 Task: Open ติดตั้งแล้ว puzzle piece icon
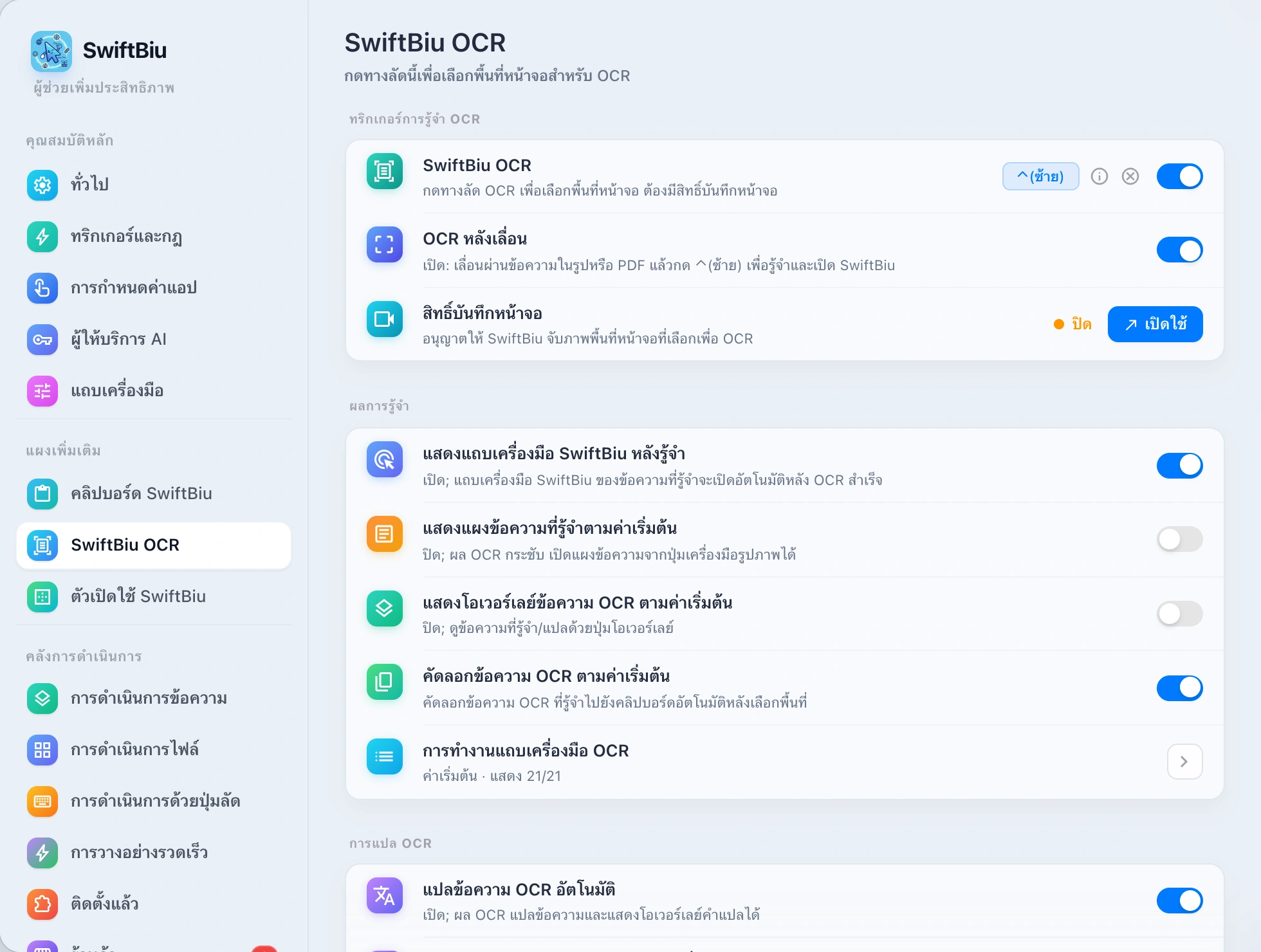coord(42,904)
